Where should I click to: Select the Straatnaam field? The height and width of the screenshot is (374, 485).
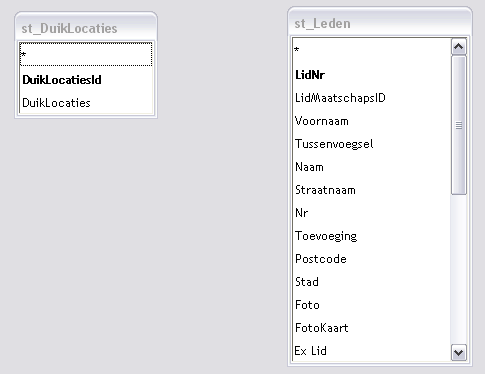tap(372, 190)
